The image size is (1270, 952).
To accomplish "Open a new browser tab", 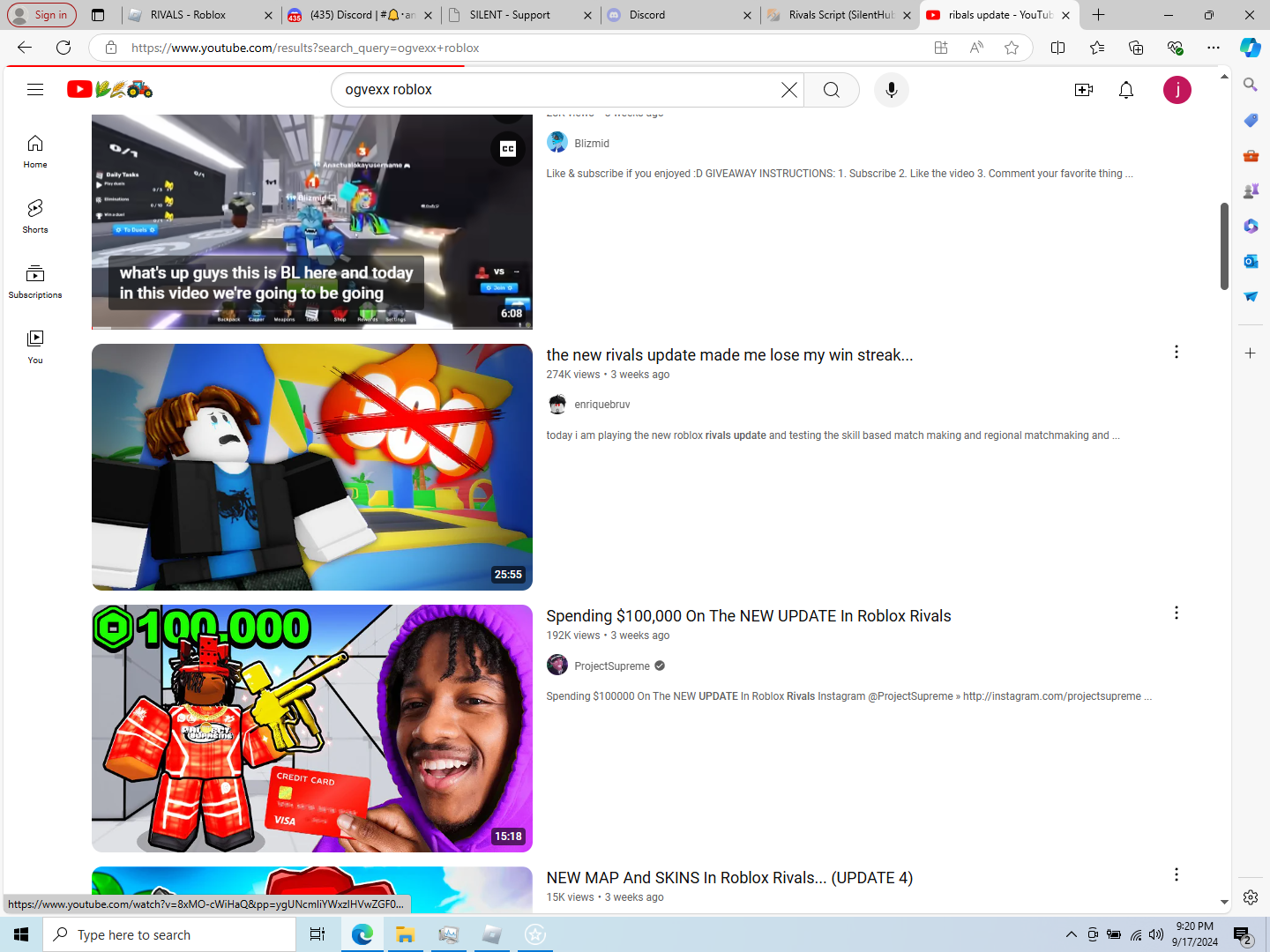I will coord(1098,15).
